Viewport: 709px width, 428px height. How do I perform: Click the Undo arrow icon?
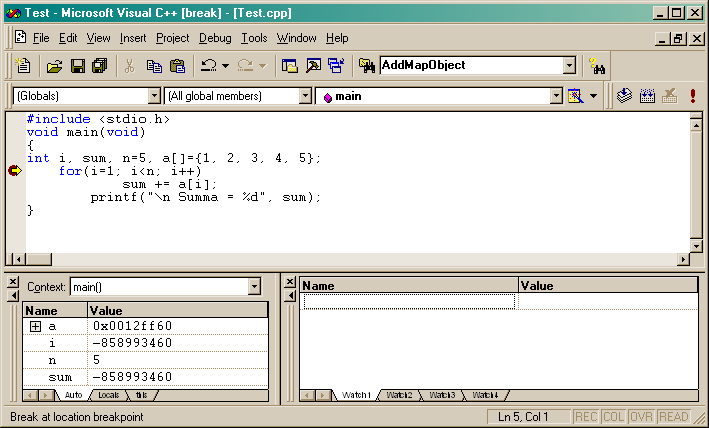coord(208,66)
